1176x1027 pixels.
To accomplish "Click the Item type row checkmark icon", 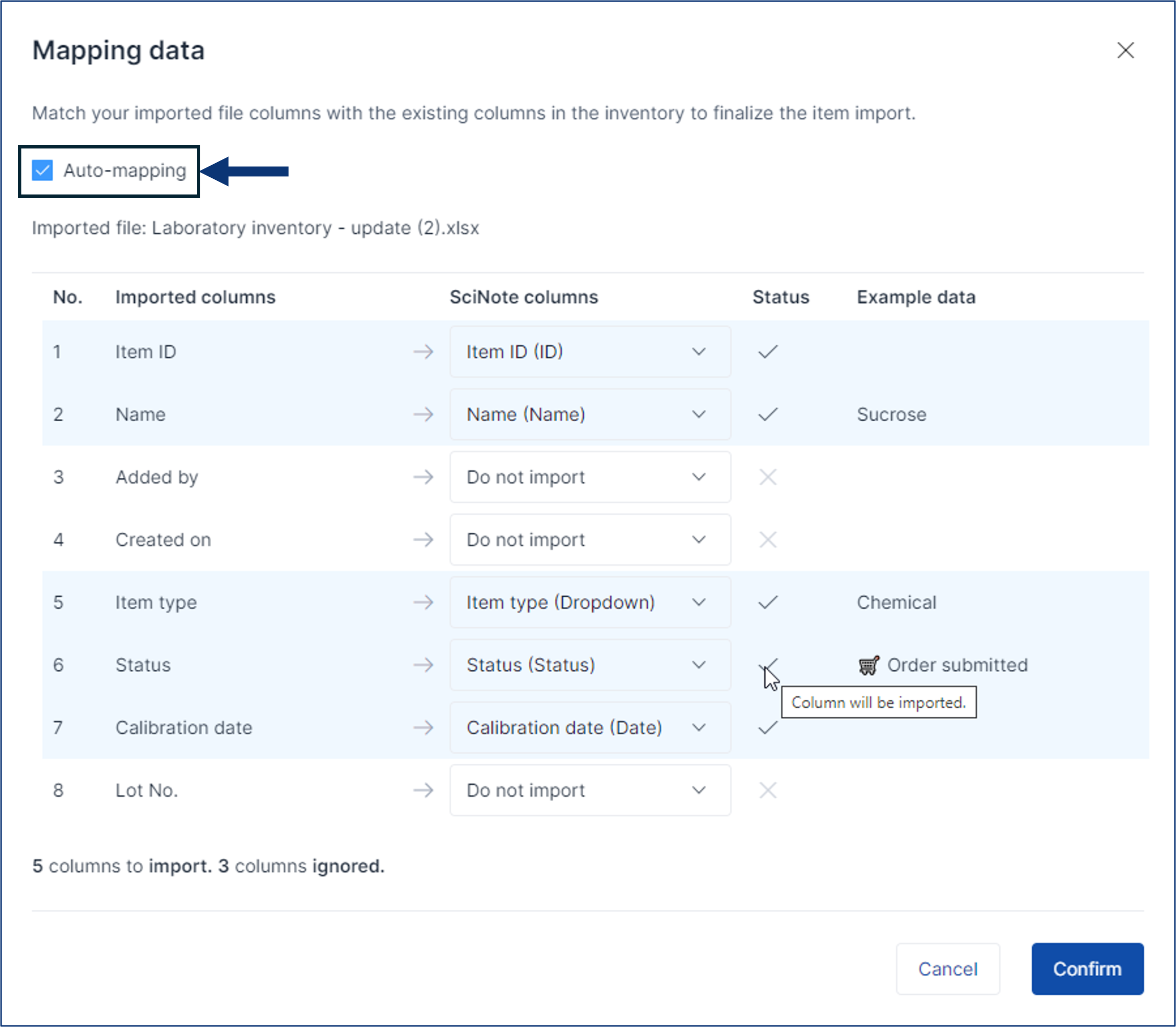I will pyautogui.click(x=767, y=602).
